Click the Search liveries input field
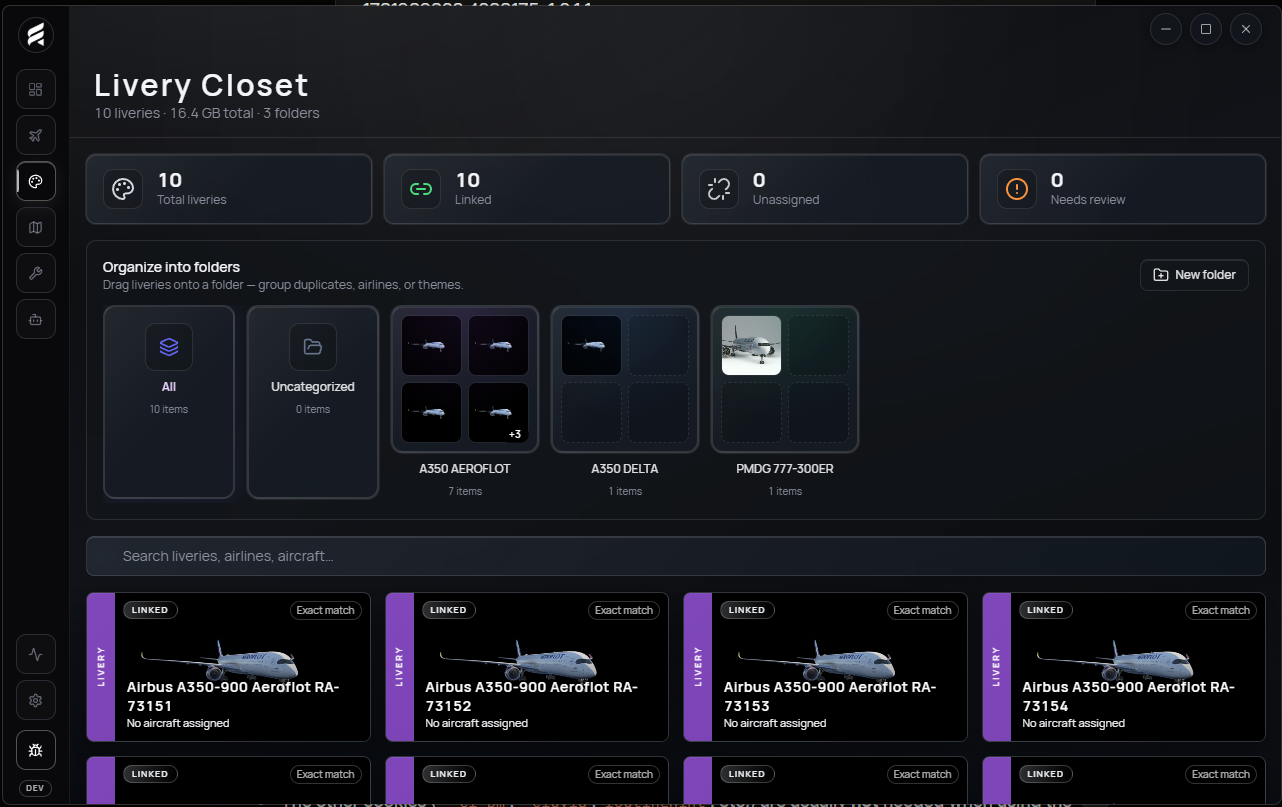Viewport: 1282px width, 807px height. (676, 556)
